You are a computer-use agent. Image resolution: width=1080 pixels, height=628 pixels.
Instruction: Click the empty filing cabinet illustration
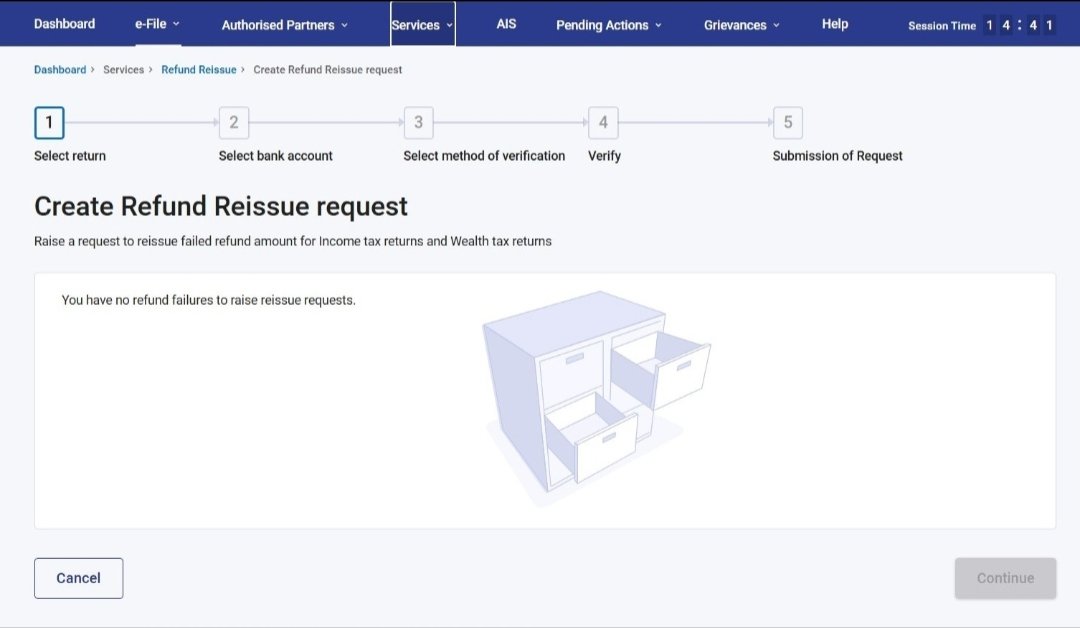596,398
